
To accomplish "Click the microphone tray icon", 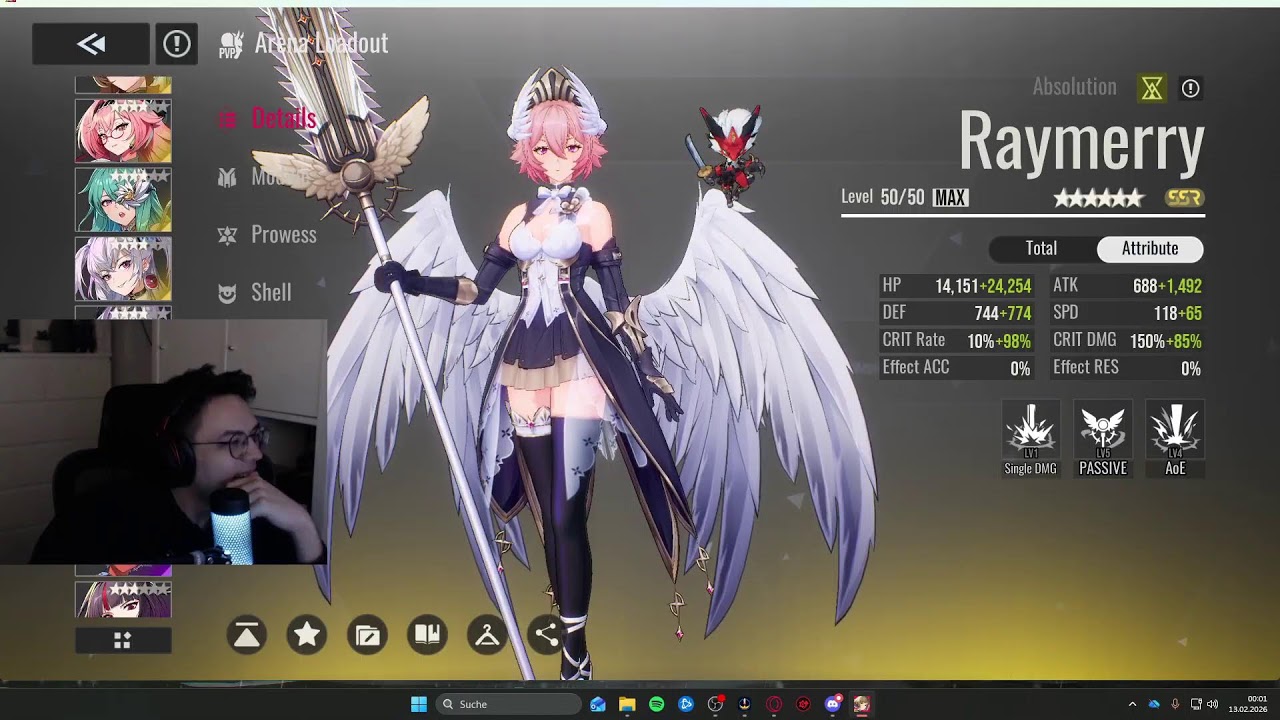I will (1175, 704).
